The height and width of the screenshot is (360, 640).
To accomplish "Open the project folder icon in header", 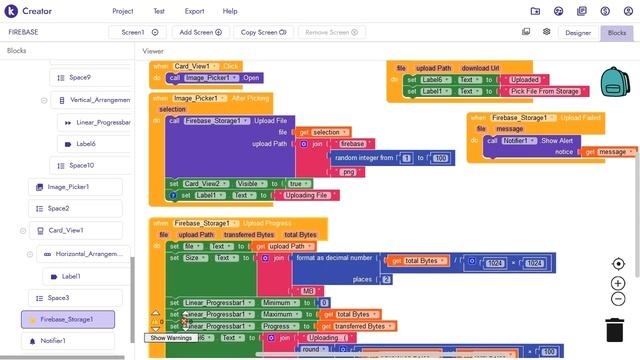I will [x=535, y=11].
